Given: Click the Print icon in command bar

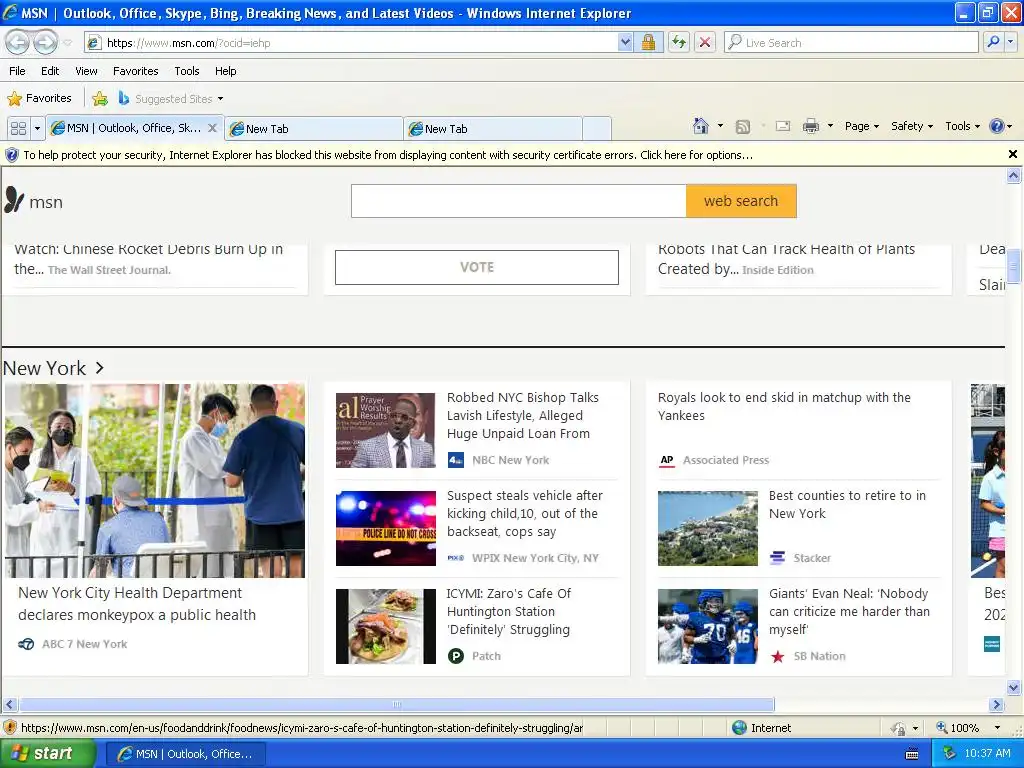Looking at the screenshot, I should coord(810,126).
